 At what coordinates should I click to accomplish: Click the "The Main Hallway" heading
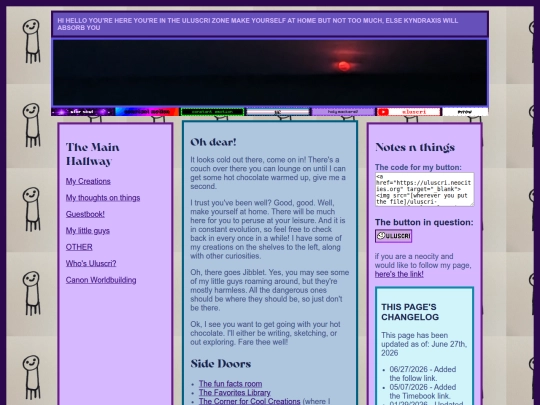[93, 154]
